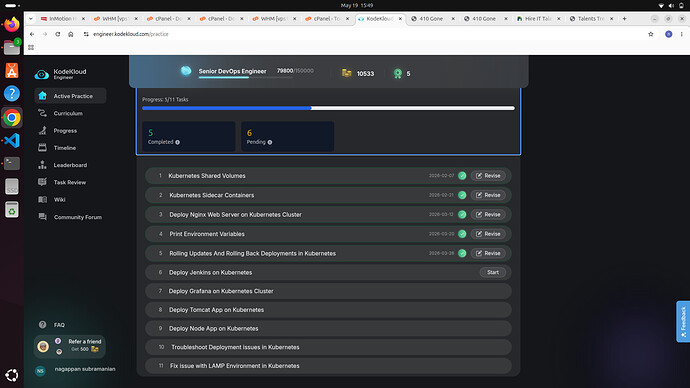Click the green badge icon next to 5
Viewport: 690px width, 388px height.
[398, 73]
